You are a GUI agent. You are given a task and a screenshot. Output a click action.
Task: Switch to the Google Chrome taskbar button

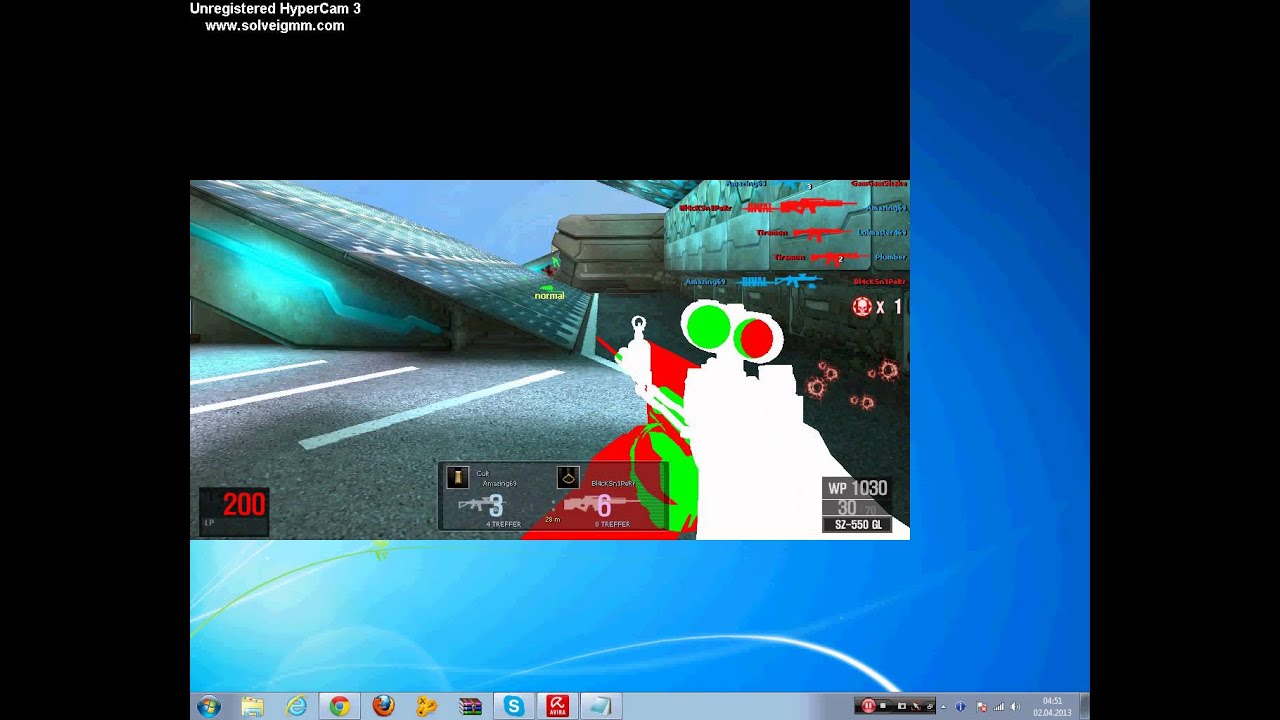pos(339,706)
